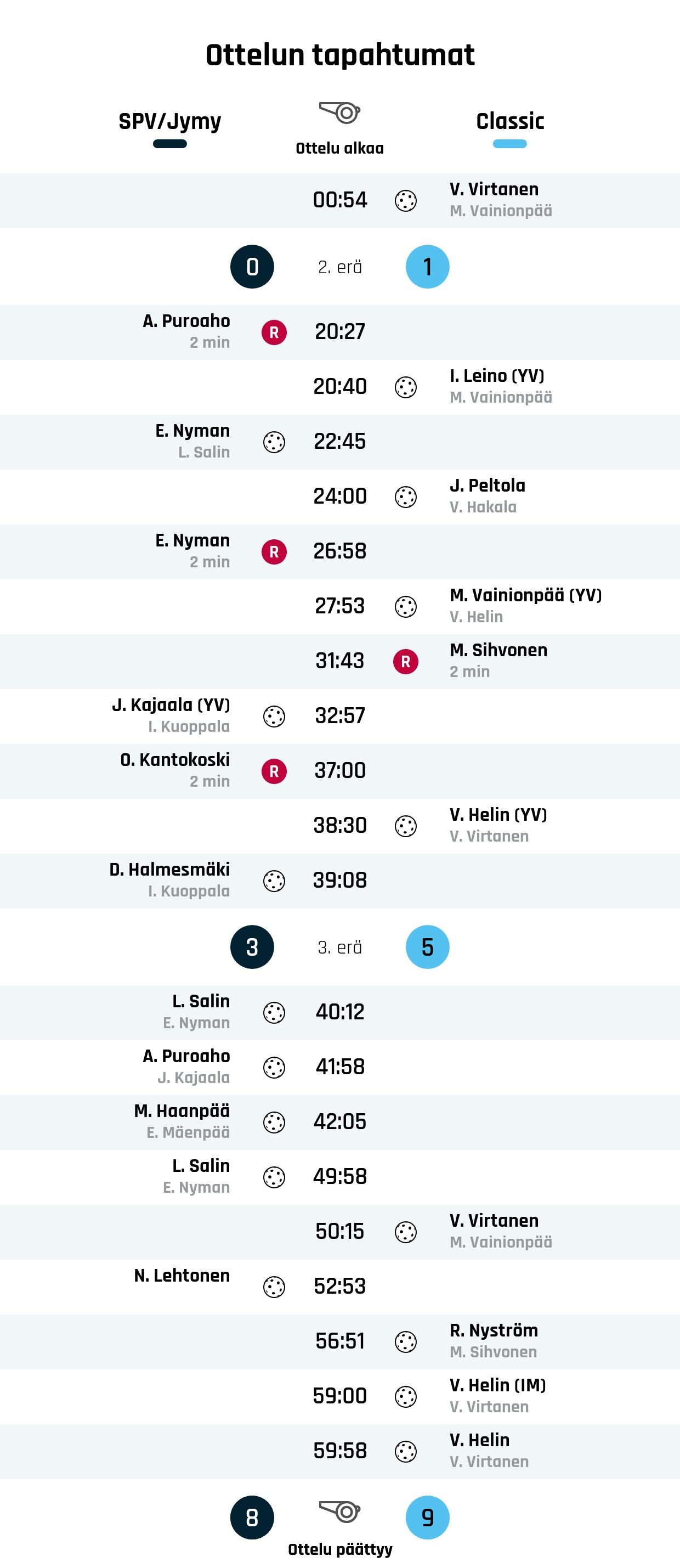Select the Classic team heading
This screenshot has height=1568, width=680.
509,121
